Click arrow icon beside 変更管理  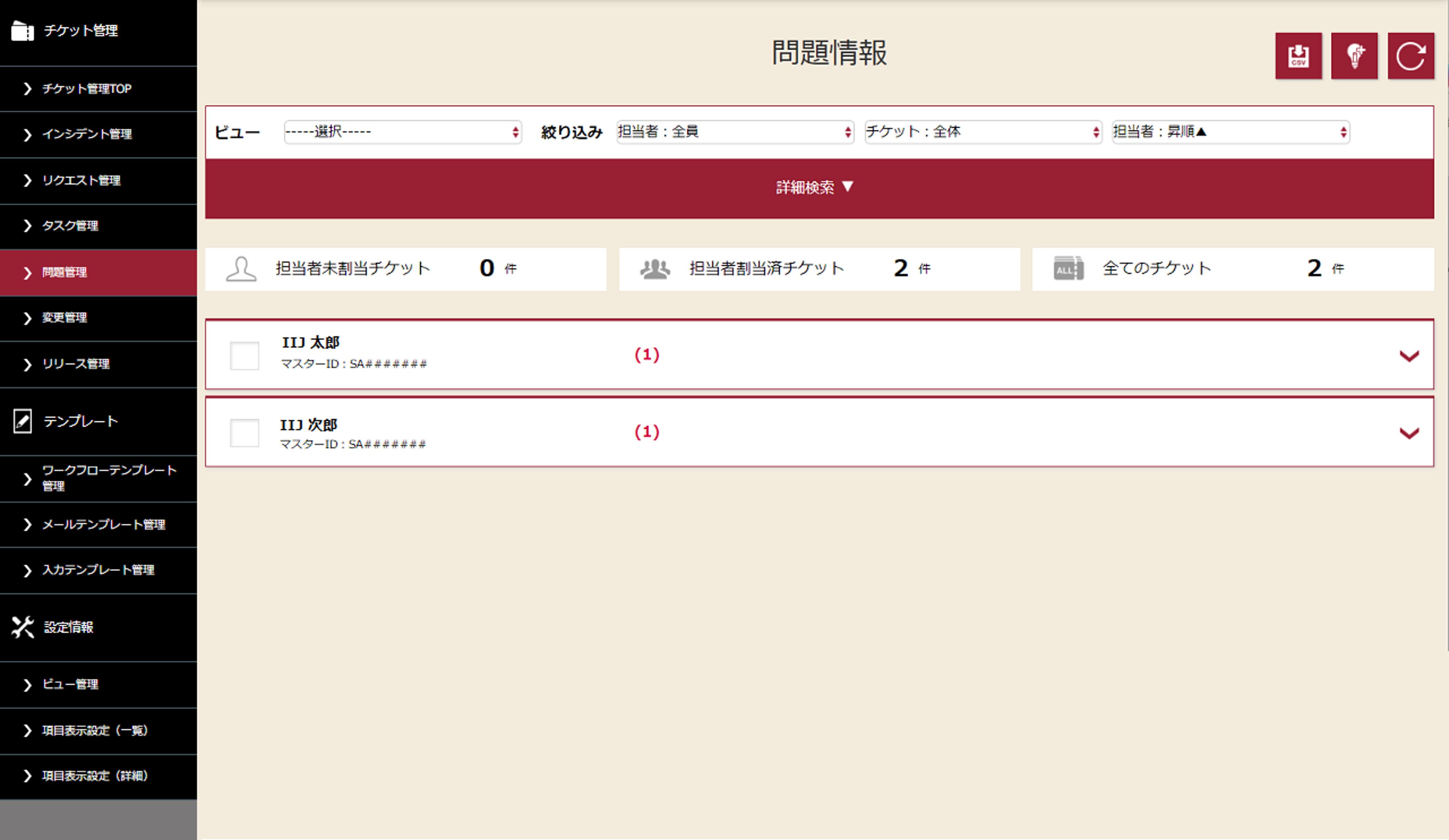pos(27,318)
